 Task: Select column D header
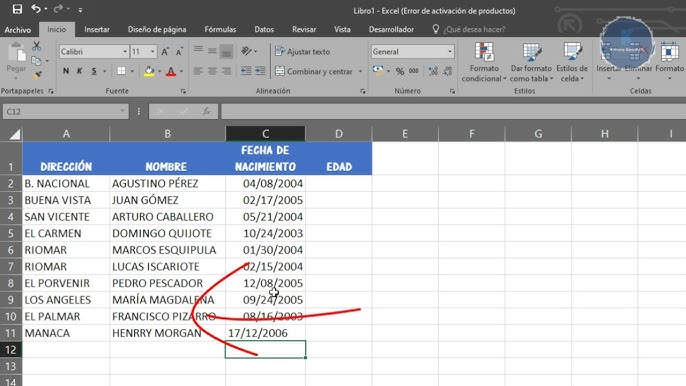click(x=339, y=134)
